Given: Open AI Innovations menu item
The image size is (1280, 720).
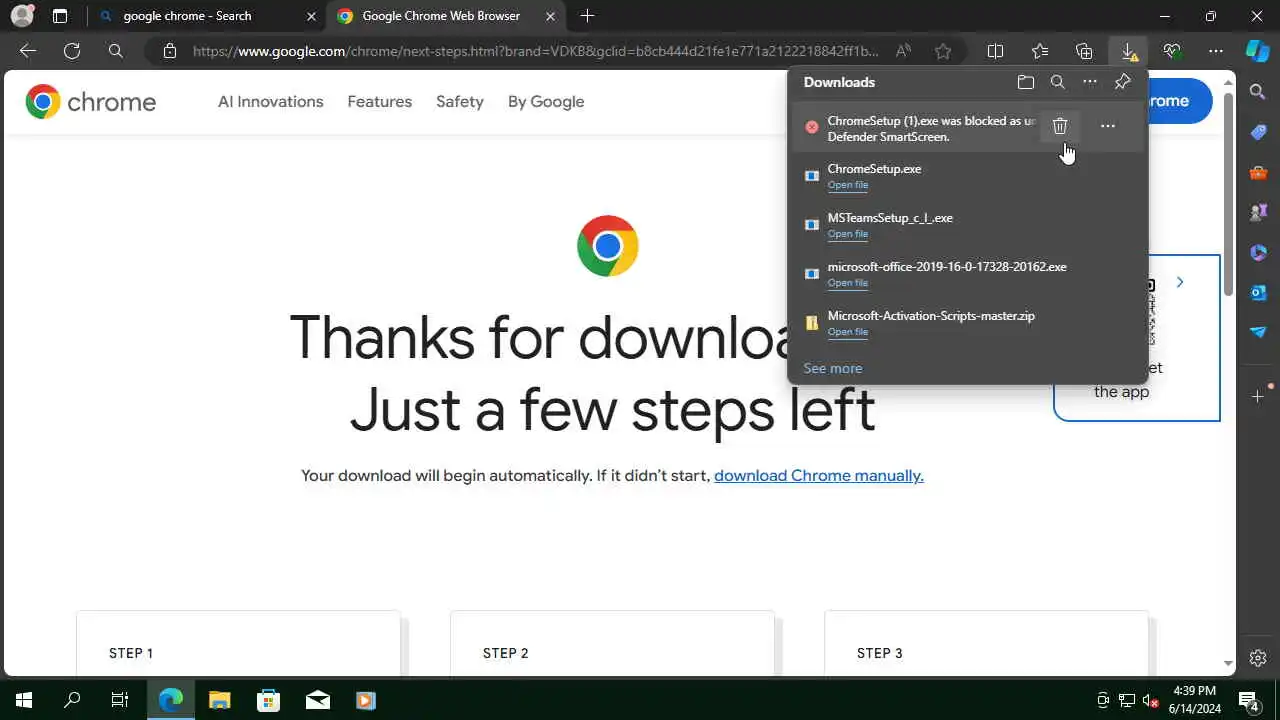Looking at the screenshot, I should pyautogui.click(x=271, y=102).
